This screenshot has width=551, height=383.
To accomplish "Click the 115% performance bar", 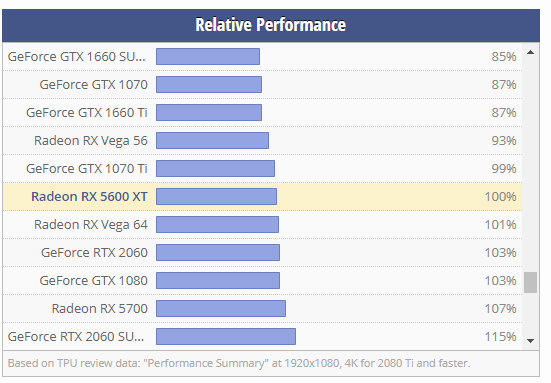I will 226,337.
